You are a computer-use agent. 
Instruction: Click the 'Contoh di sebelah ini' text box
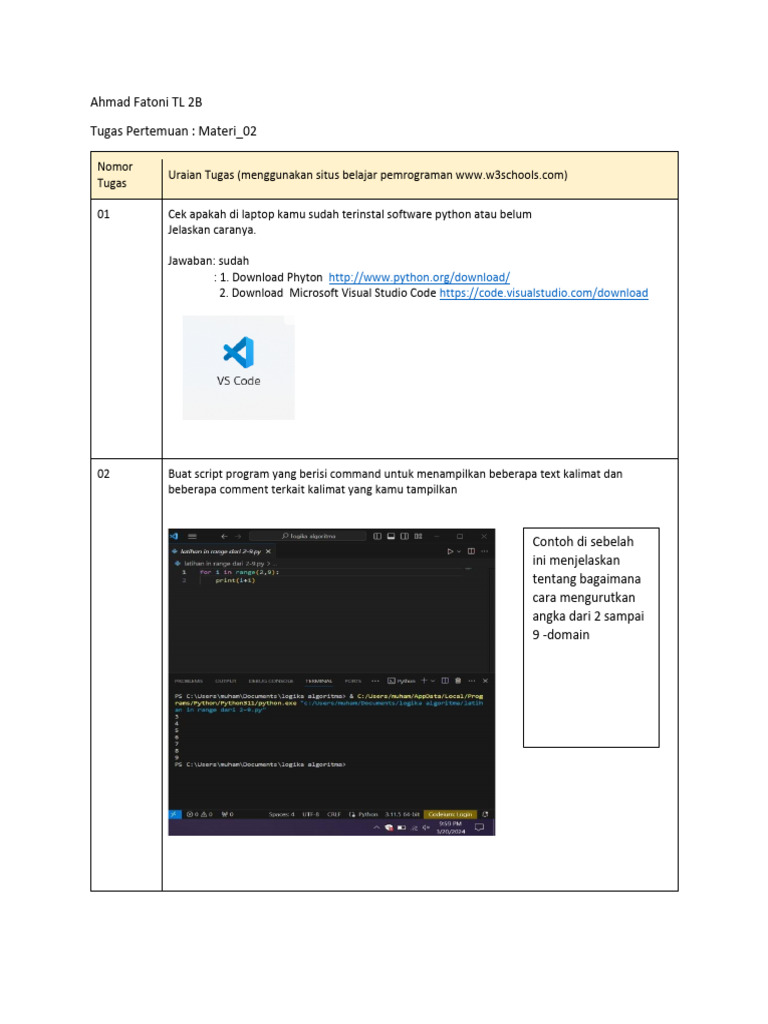click(591, 637)
